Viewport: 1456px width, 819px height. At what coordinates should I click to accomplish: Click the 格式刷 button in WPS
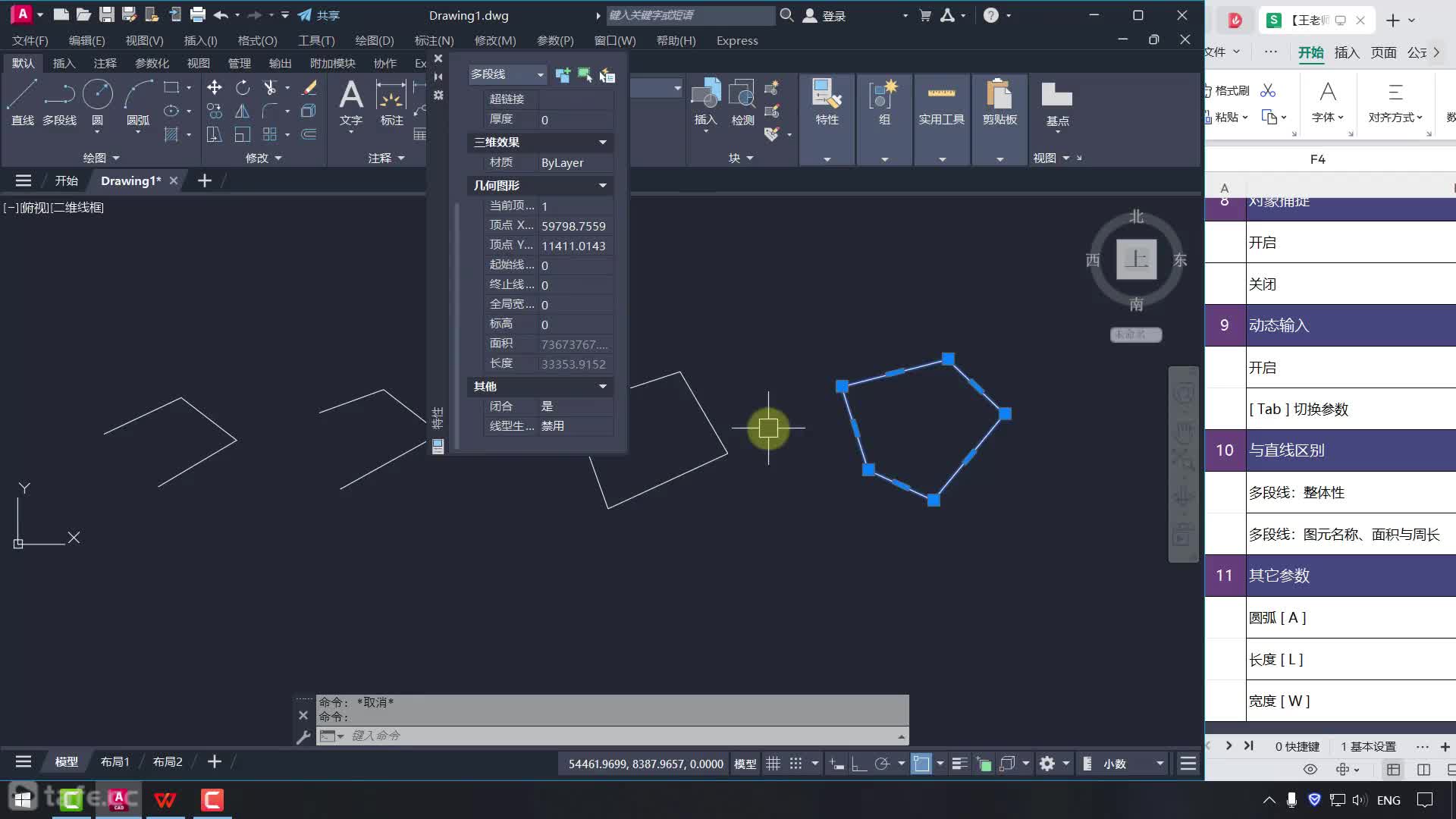pos(1226,90)
